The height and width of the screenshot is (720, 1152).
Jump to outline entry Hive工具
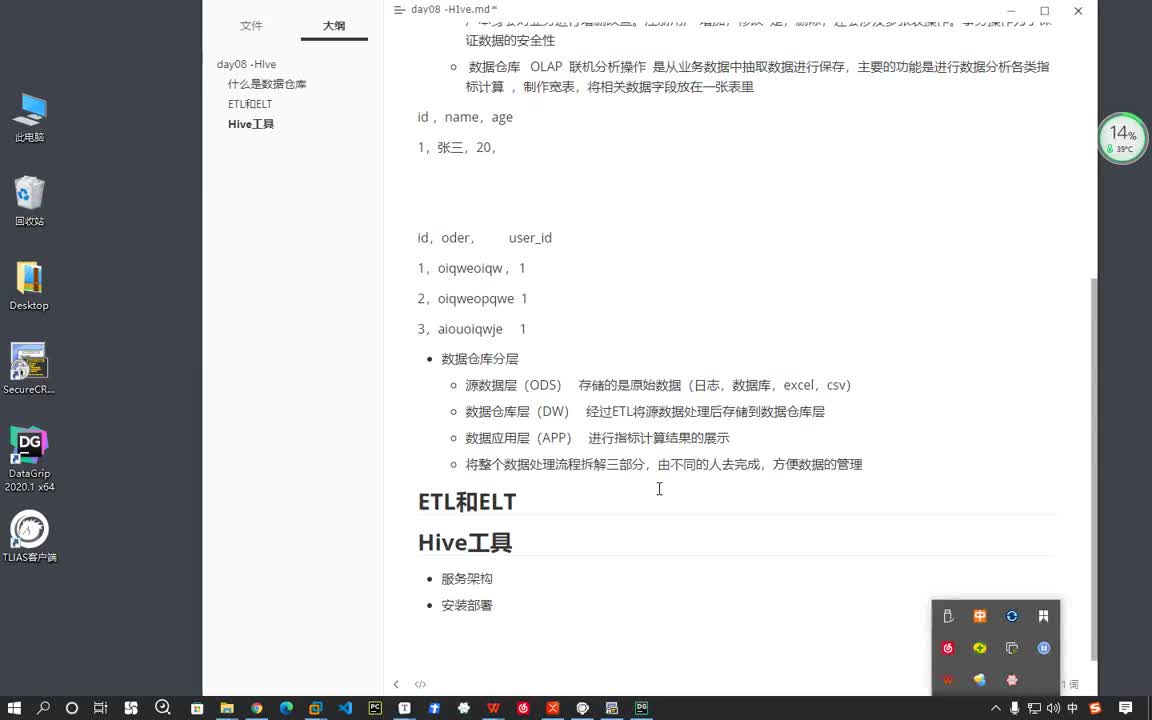251,124
